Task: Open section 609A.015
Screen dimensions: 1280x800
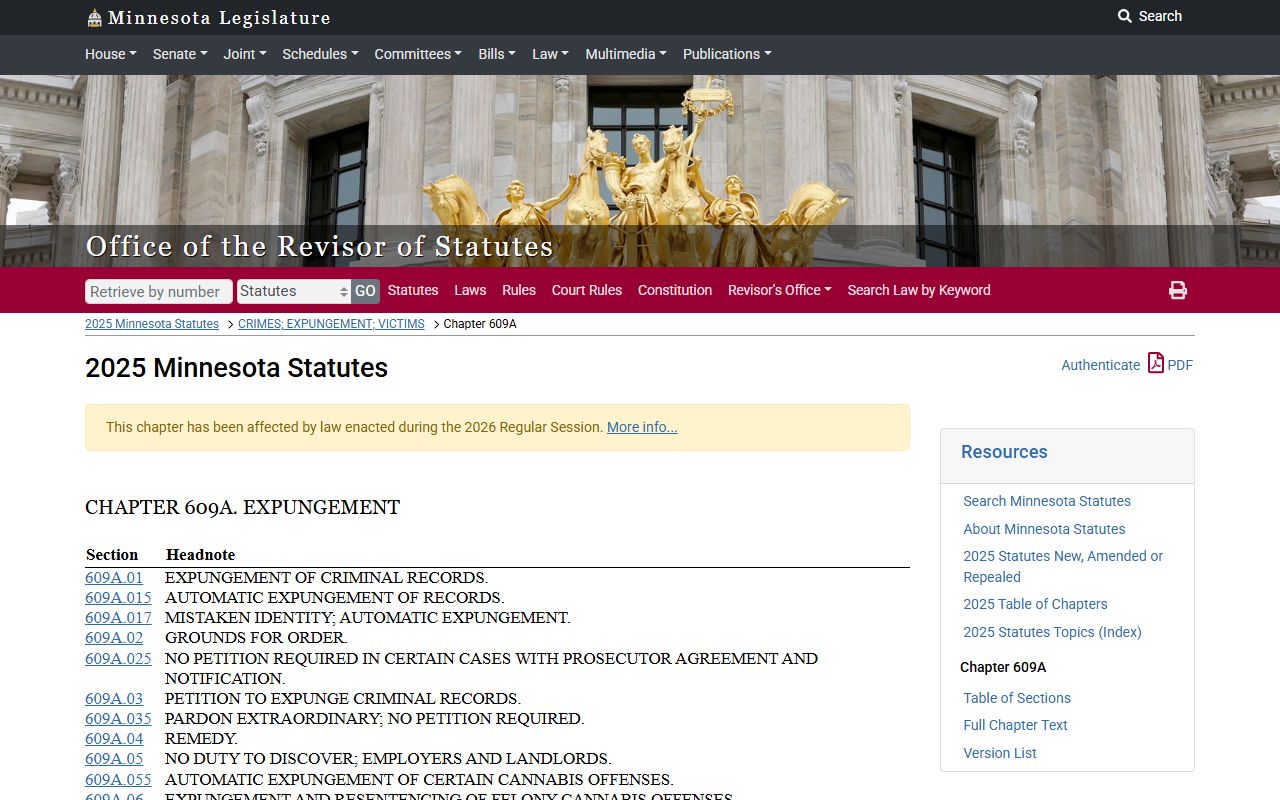Action: [118, 598]
